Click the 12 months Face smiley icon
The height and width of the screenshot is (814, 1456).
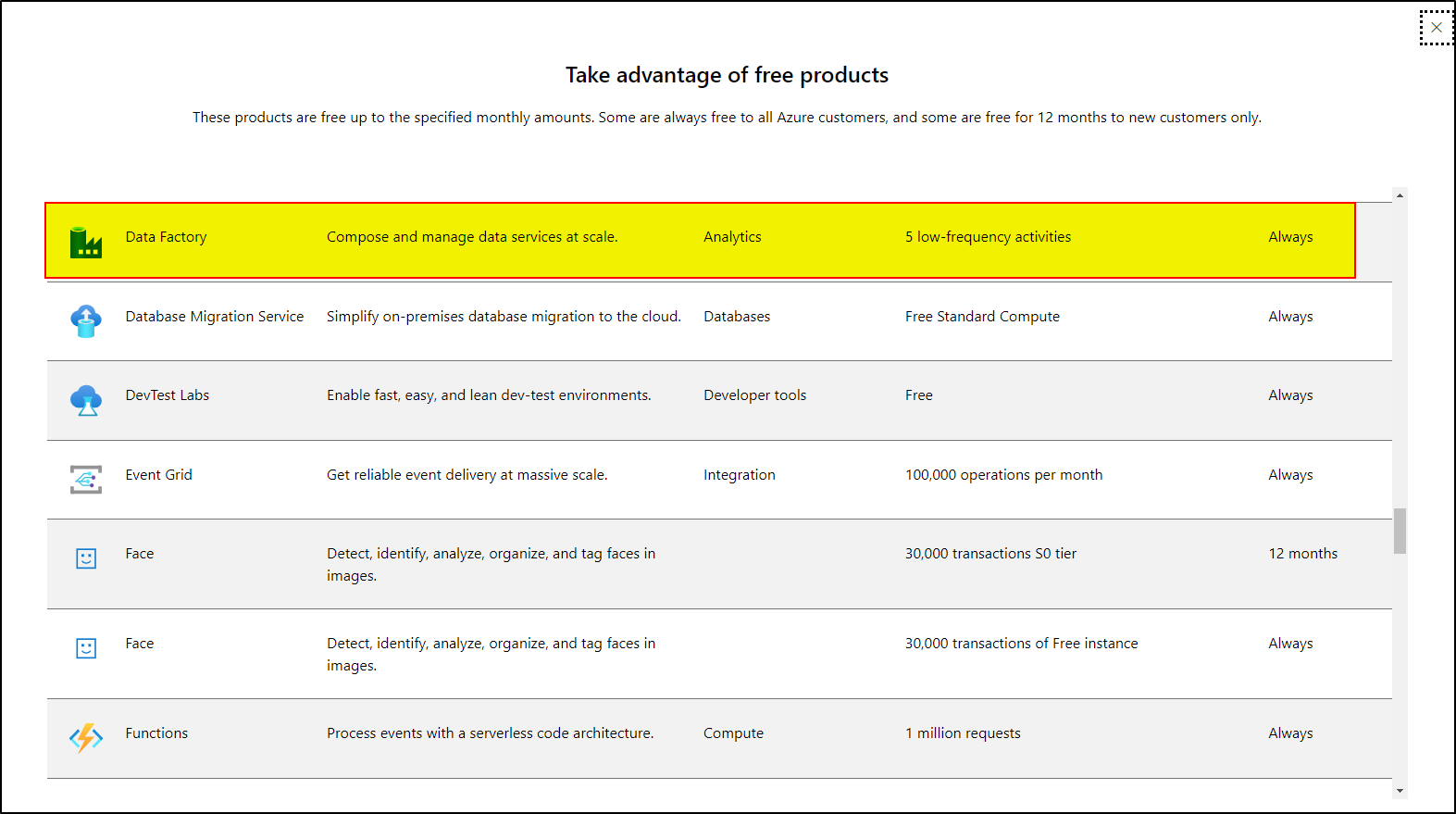click(x=86, y=558)
